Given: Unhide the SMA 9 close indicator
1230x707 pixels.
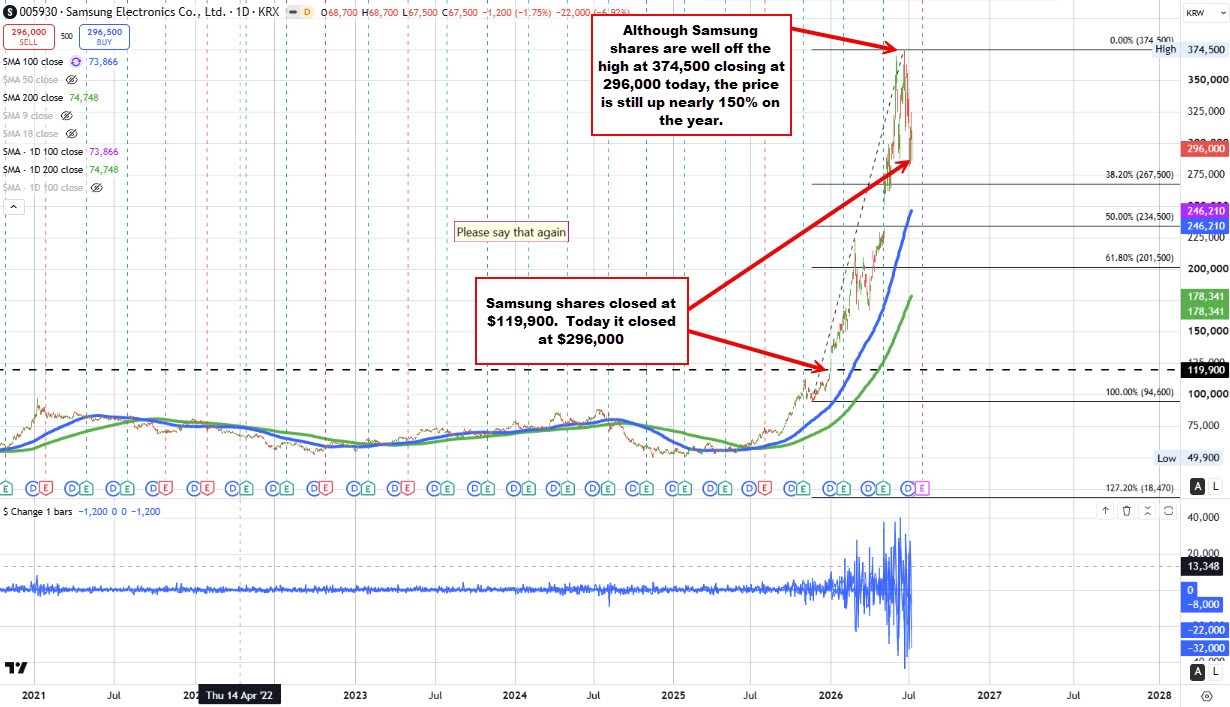Looking at the screenshot, I should pyautogui.click(x=65, y=116).
